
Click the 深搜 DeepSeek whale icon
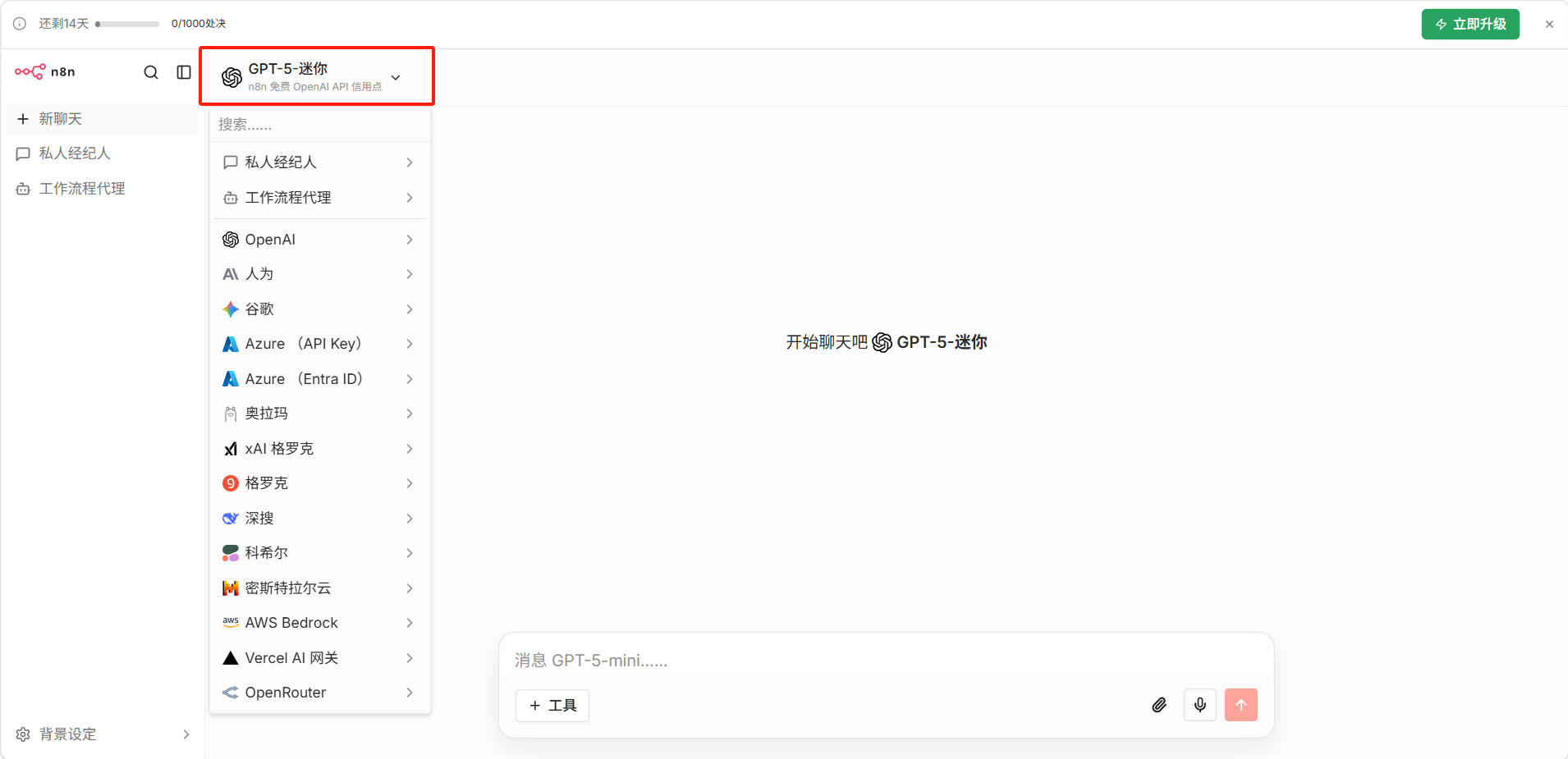(x=231, y=519)
